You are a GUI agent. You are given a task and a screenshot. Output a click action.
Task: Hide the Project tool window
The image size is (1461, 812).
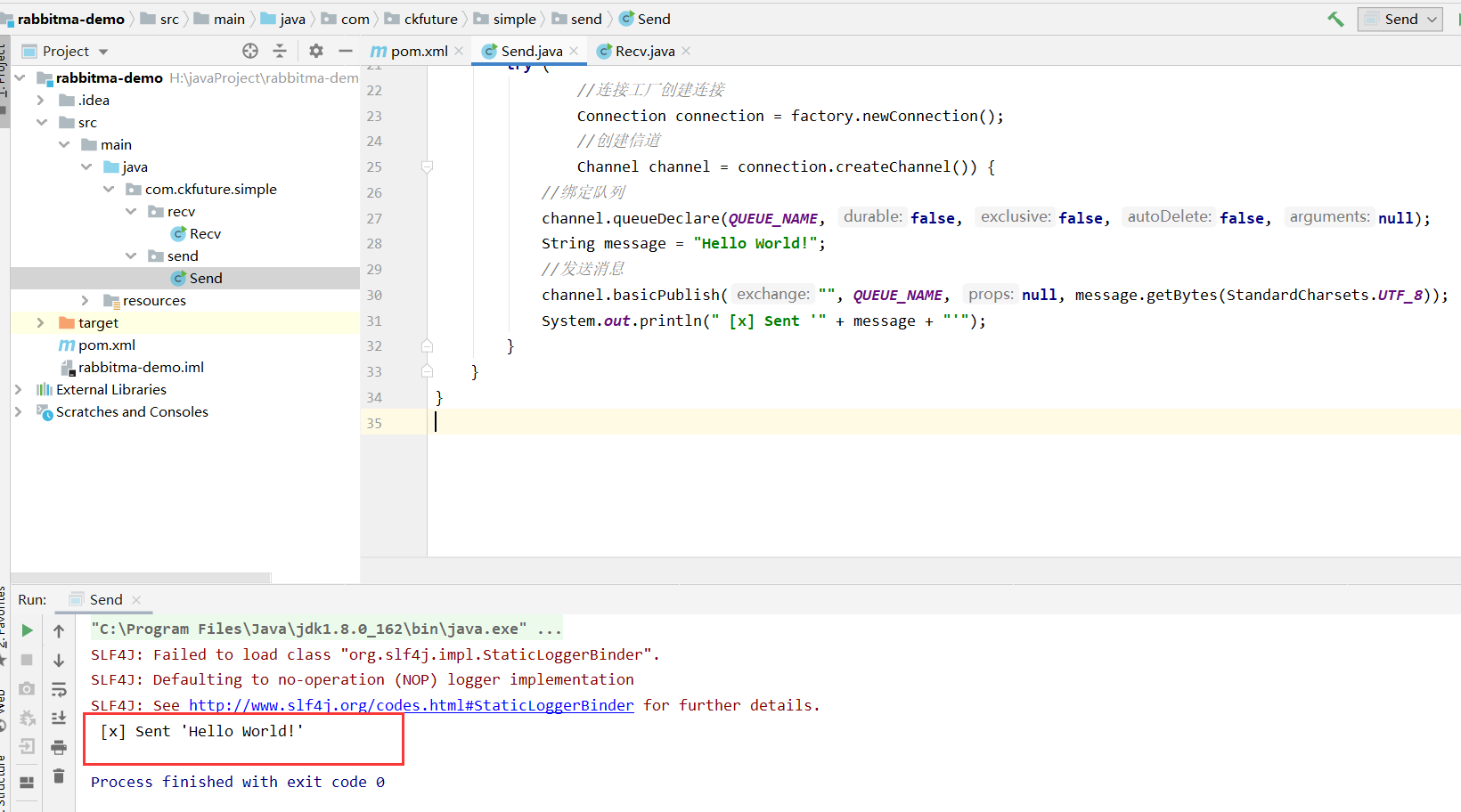tap(346, 51)
